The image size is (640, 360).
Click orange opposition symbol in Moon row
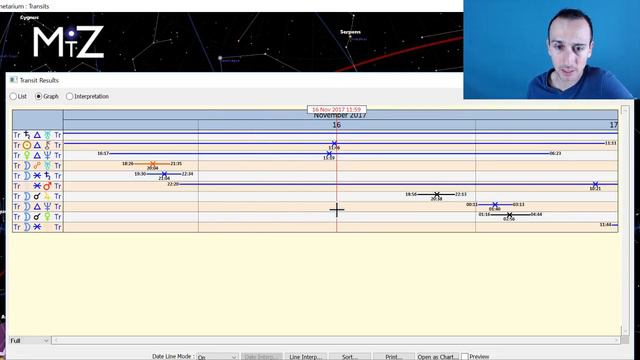(37, 165)
